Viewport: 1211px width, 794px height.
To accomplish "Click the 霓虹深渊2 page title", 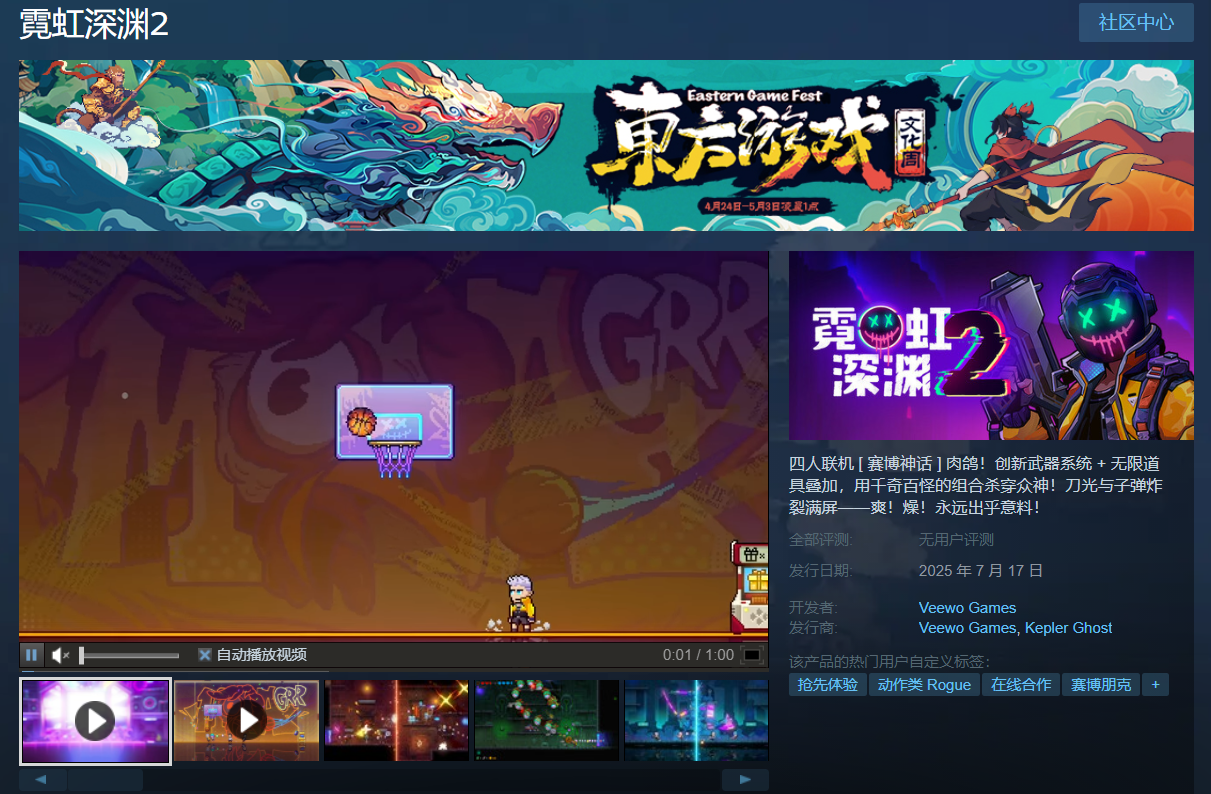I will click(x=94, y=25).
